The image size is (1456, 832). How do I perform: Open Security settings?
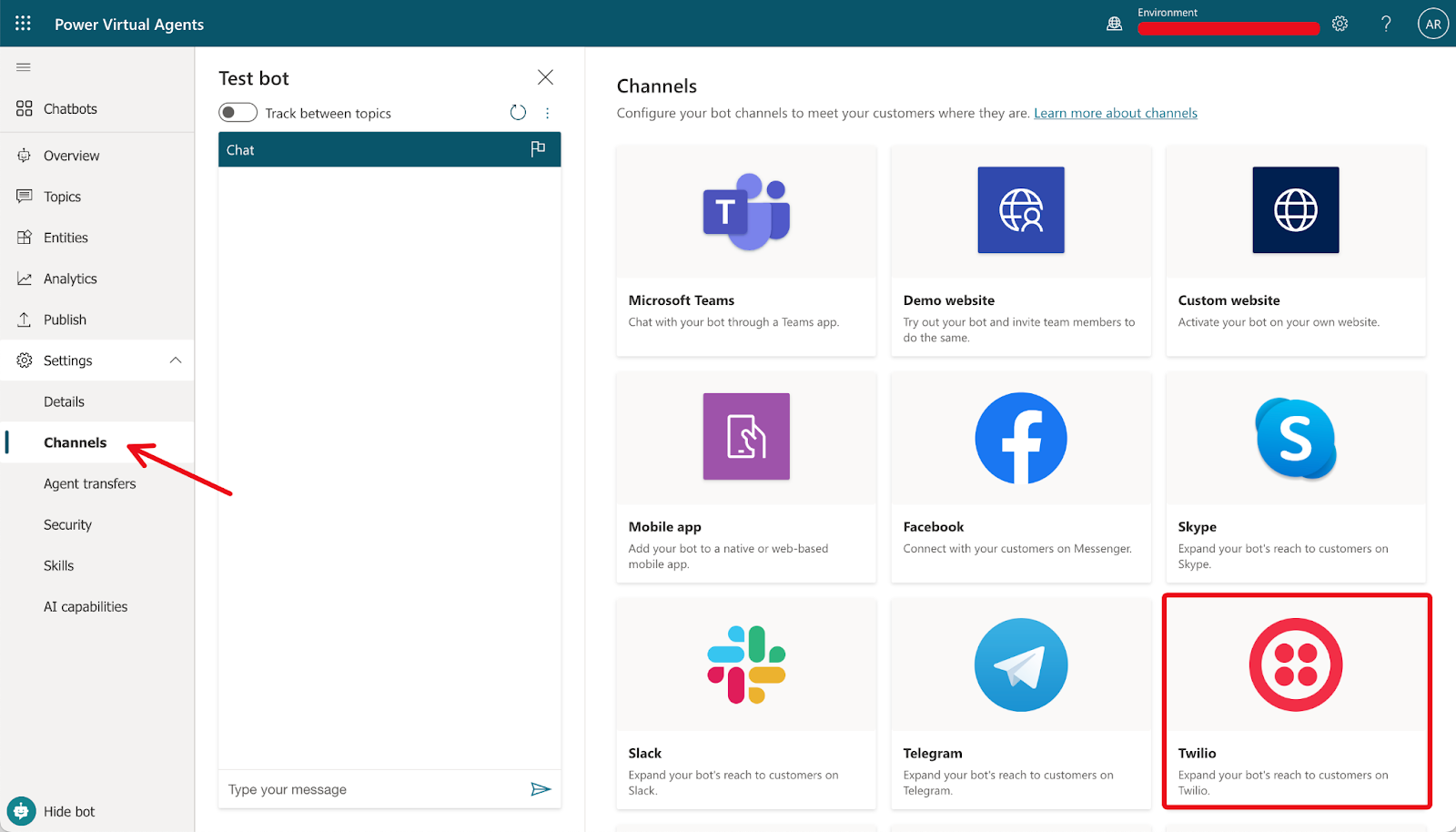click(96, 524)
